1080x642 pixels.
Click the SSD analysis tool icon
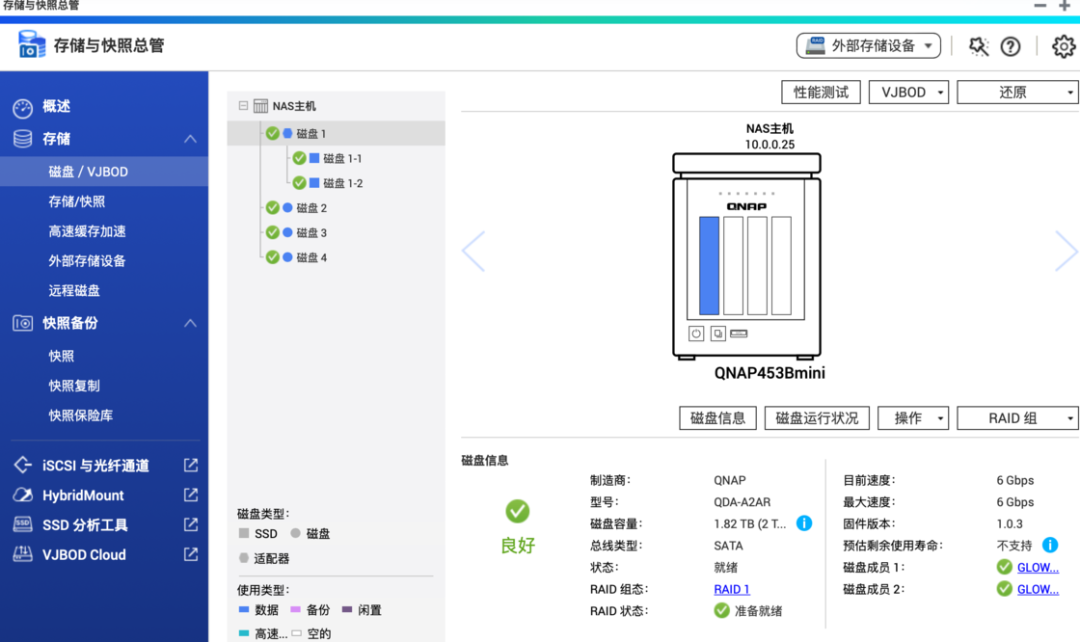[23, 524]
